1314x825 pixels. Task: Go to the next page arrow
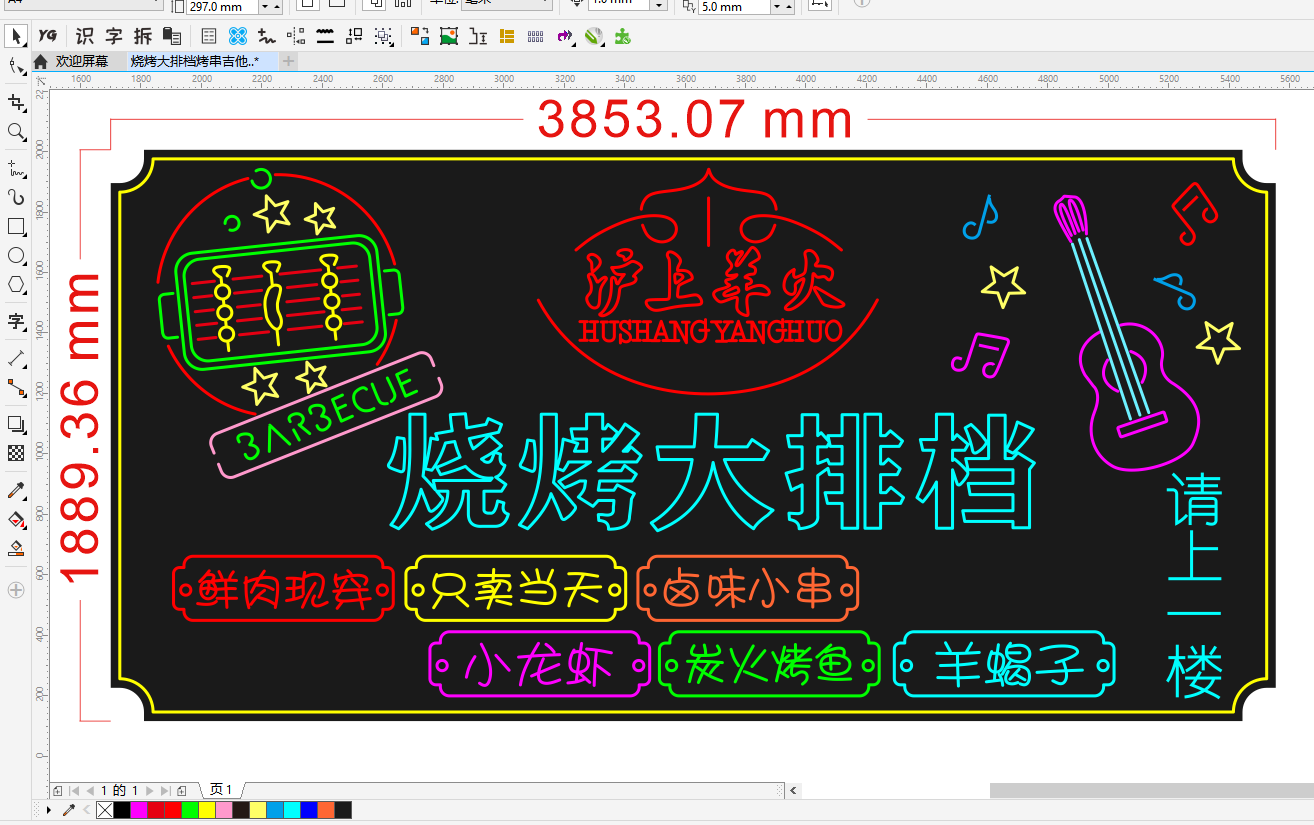(x=149, y=791)
